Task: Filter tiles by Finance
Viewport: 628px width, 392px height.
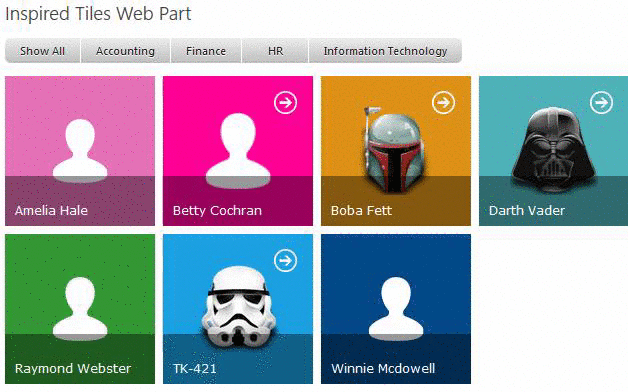Action: click(206, 51)
